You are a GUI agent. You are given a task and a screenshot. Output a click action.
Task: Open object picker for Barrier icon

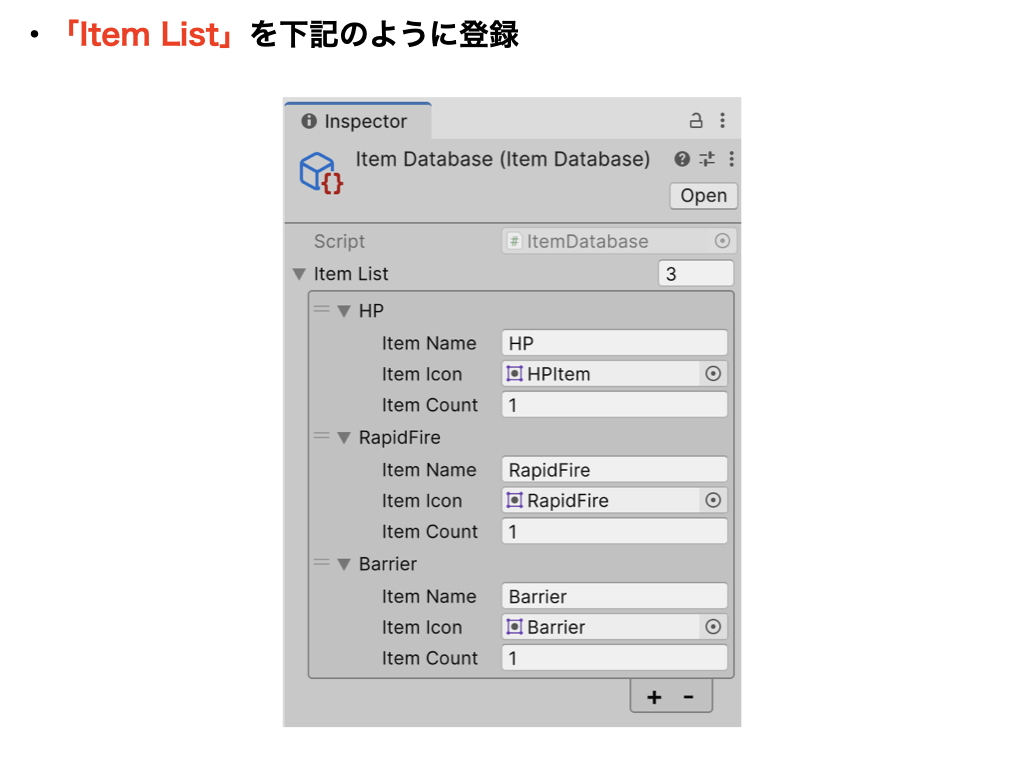(x=713, y=627)
